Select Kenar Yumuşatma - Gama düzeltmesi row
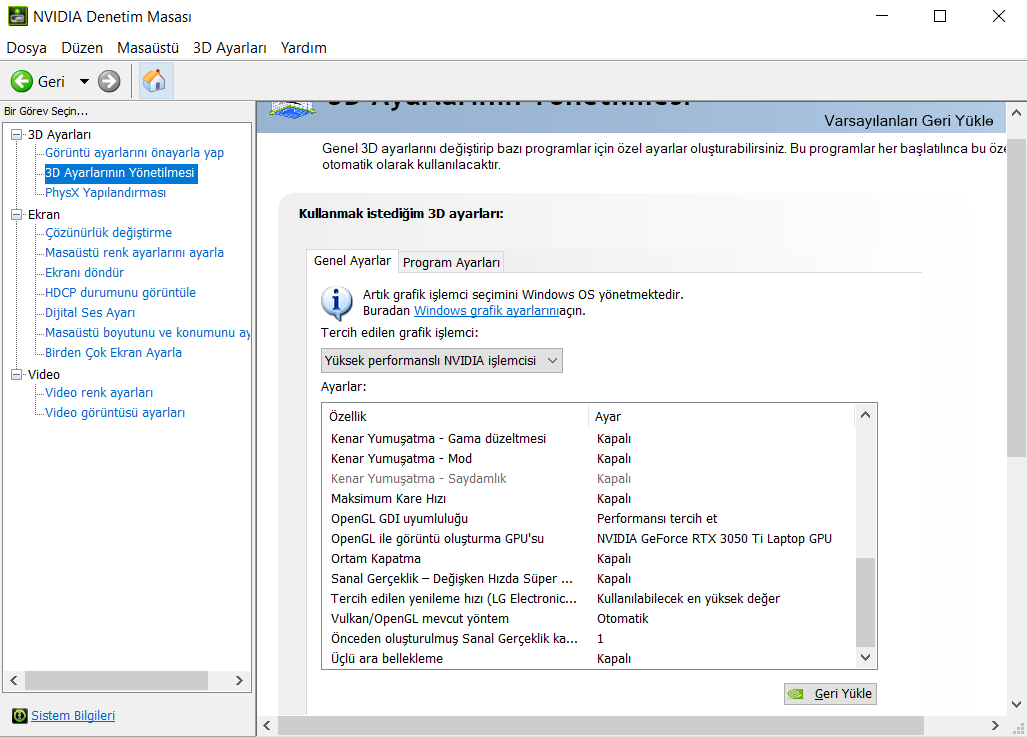This screenshot has height=737, width=1027. tap(588, 438)
